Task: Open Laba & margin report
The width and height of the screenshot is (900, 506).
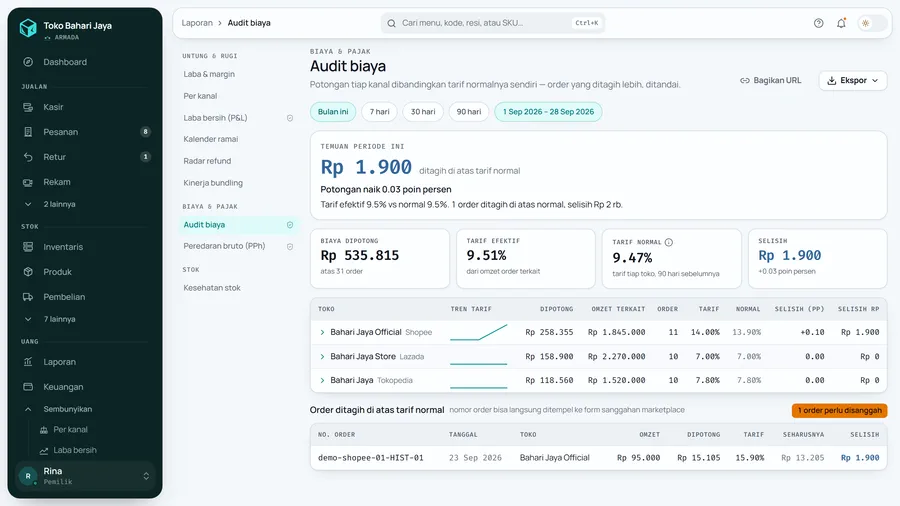Action: (x=209, y=75)
